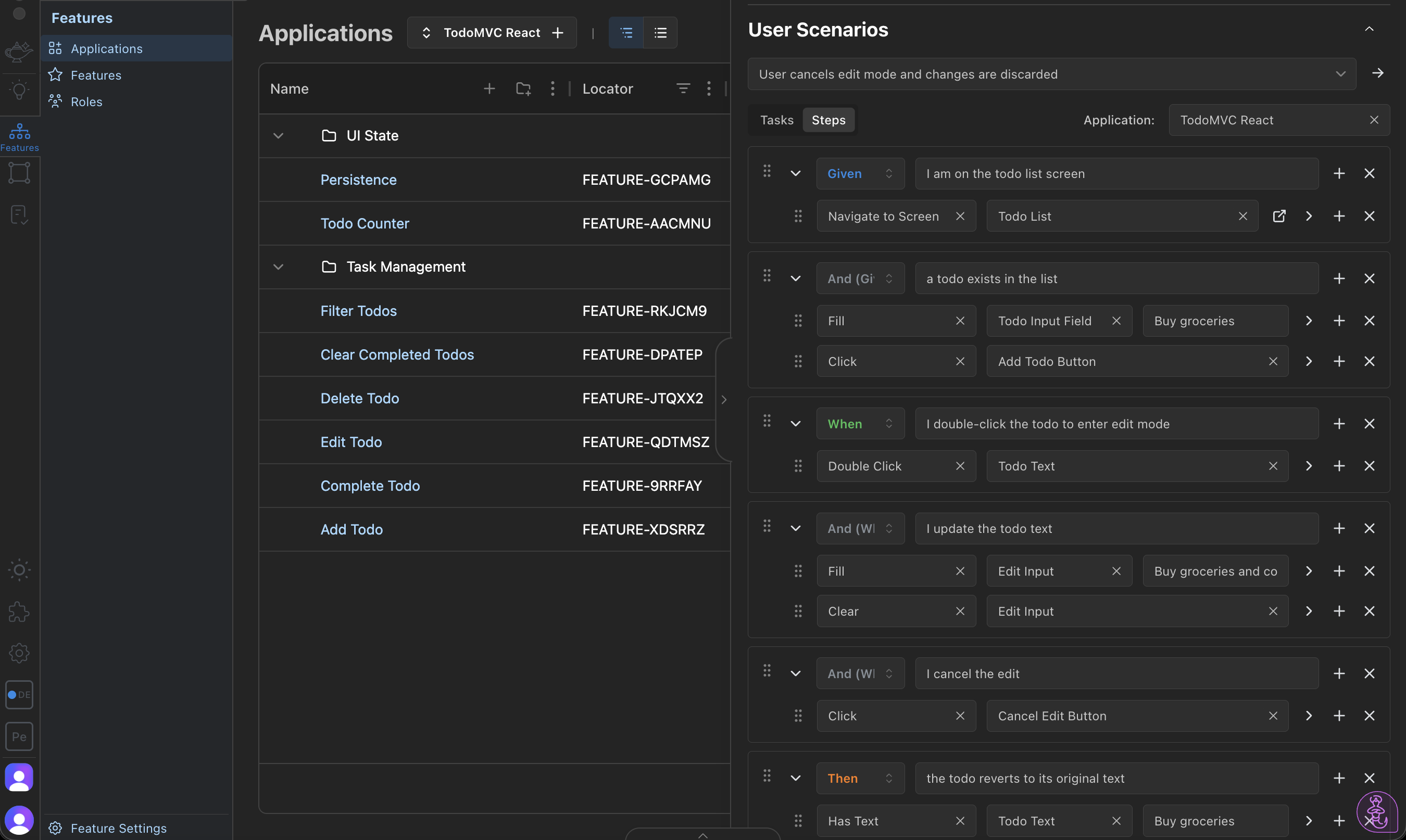Select Roles in the sidebar list
Screen dimensions: 1406x840
coord(136,101)
